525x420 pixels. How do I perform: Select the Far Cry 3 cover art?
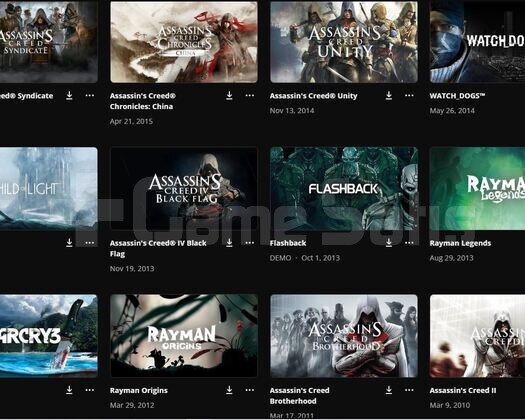coord(49,336)
